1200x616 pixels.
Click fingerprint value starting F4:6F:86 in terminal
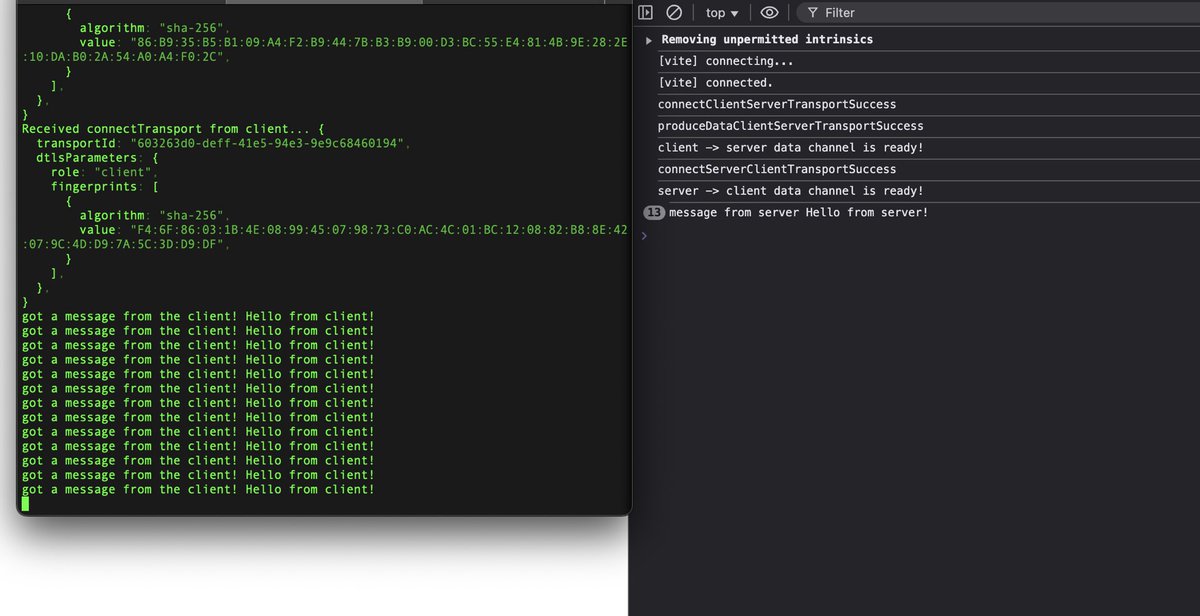coord(325,238)
